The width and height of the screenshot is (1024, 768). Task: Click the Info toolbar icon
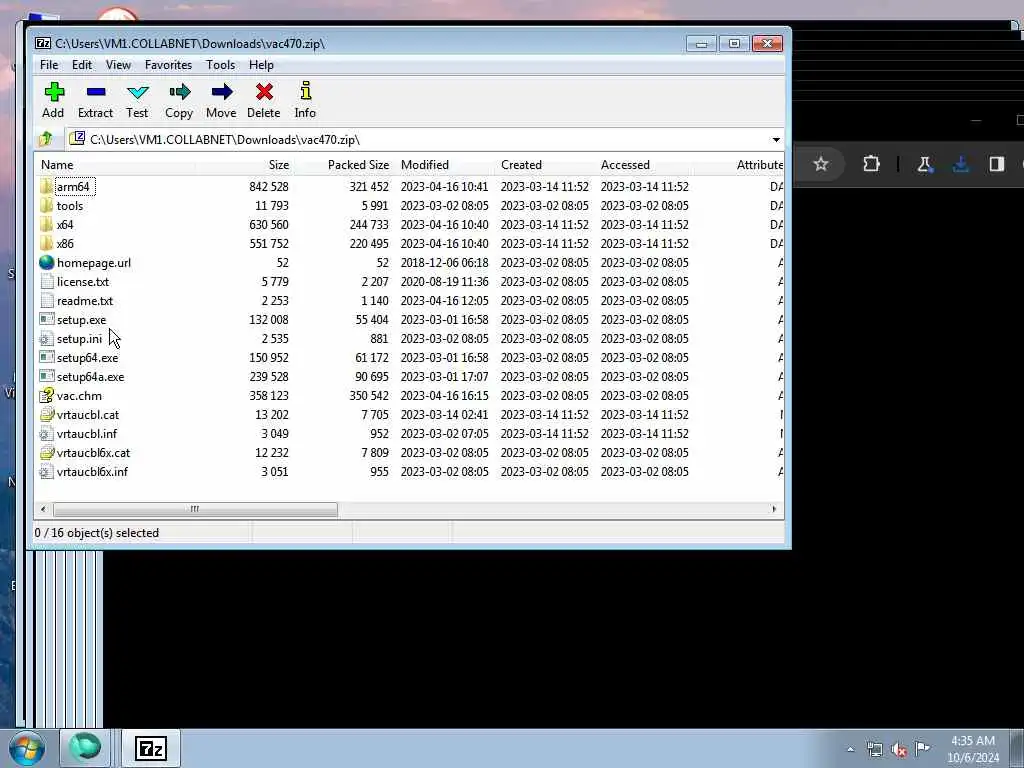(x=305, y=91)
